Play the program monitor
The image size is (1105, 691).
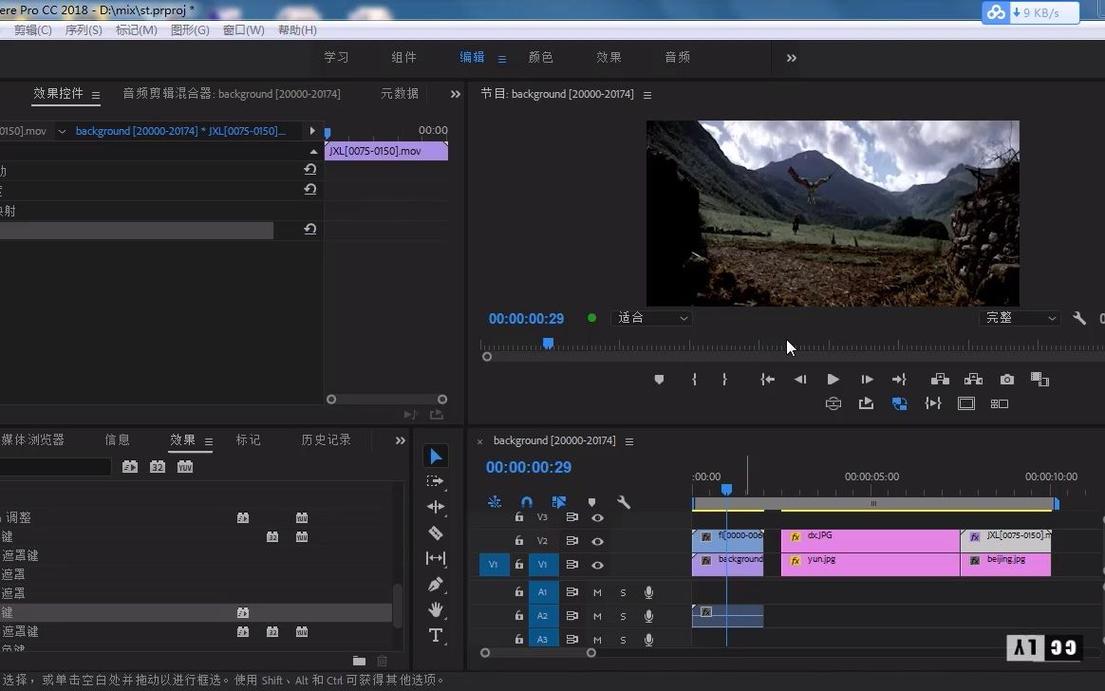click(x=833, y=380)
